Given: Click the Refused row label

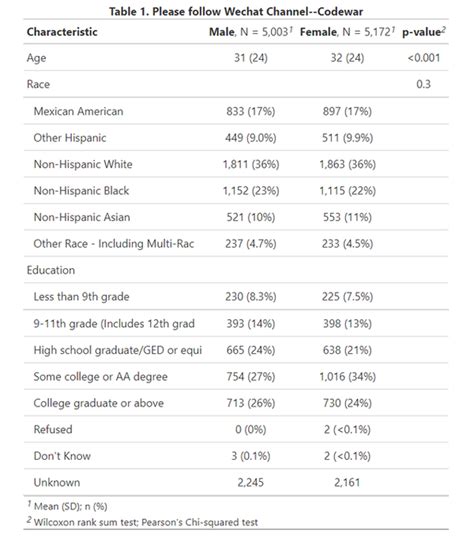Looking at the screenshot, I should click(x=53, y=429).
